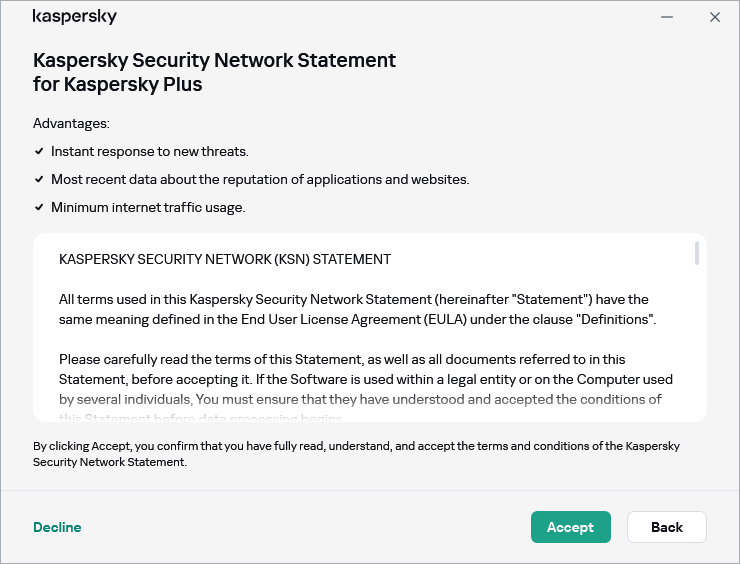Click the 'Kaspersky Security Network Statement' page heading
The height and width of the screenshot is (564, 740).
point(214,72)
